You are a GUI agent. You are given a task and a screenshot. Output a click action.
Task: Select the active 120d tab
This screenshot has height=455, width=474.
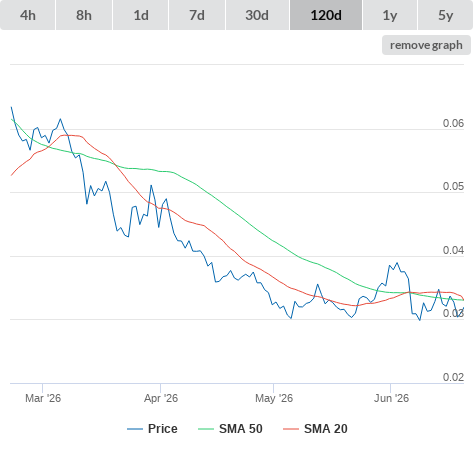(326, 15)
